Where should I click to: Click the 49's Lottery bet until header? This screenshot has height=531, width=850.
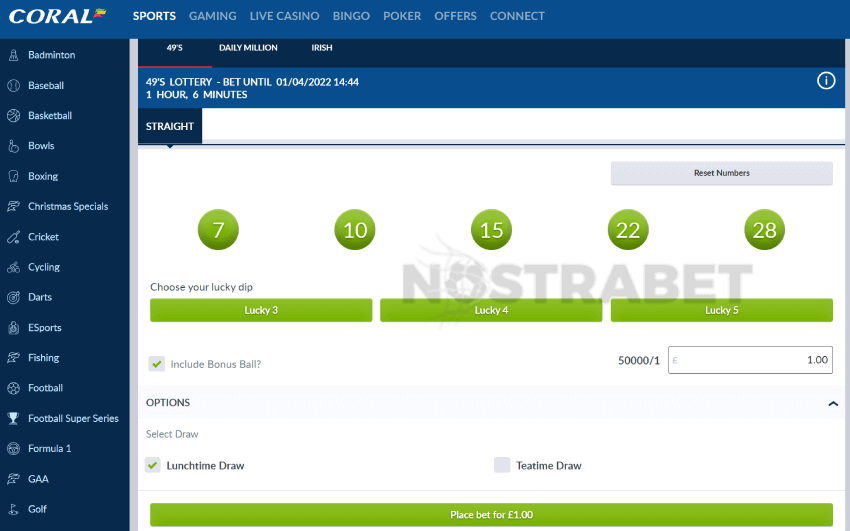252,82
